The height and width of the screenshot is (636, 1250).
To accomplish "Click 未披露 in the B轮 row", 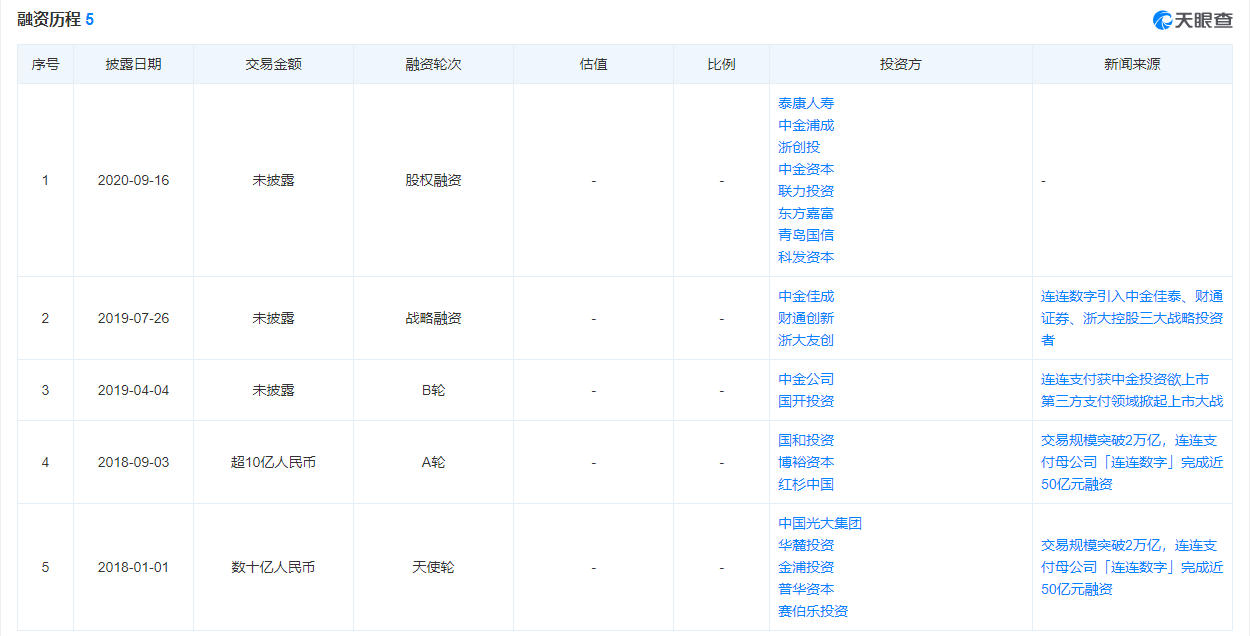I will [x=273, y=390].
